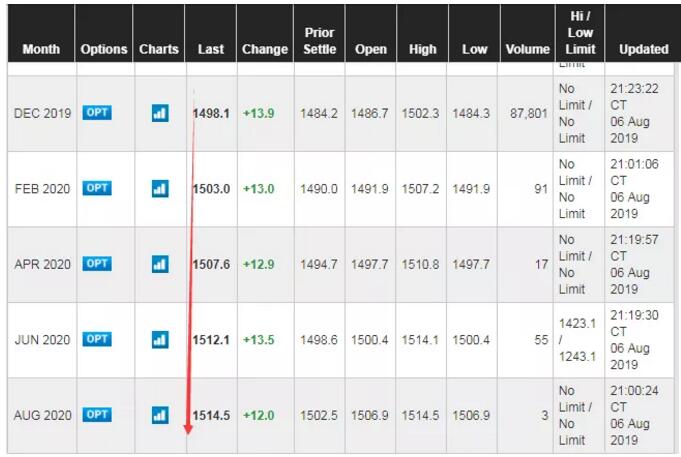
Task: Open the chart icon for AUG 2020
Action: [160, 415]
